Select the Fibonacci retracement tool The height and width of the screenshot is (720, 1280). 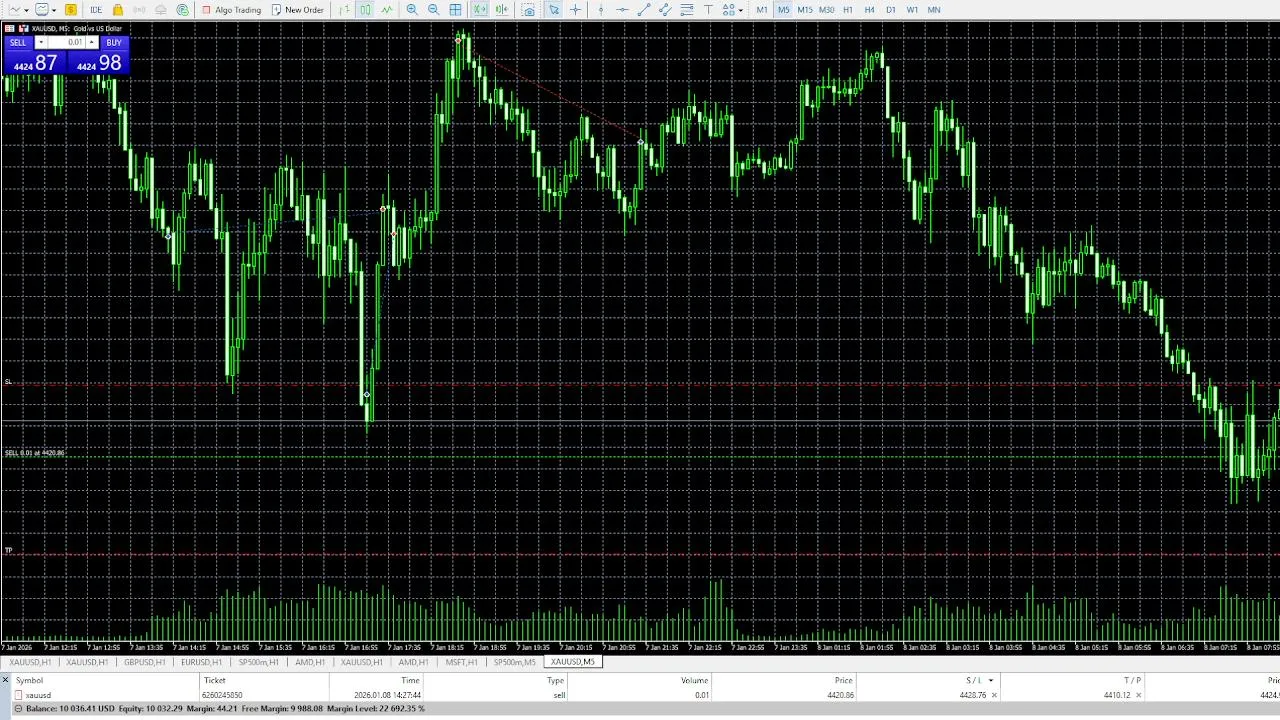[x=687, y=10]
